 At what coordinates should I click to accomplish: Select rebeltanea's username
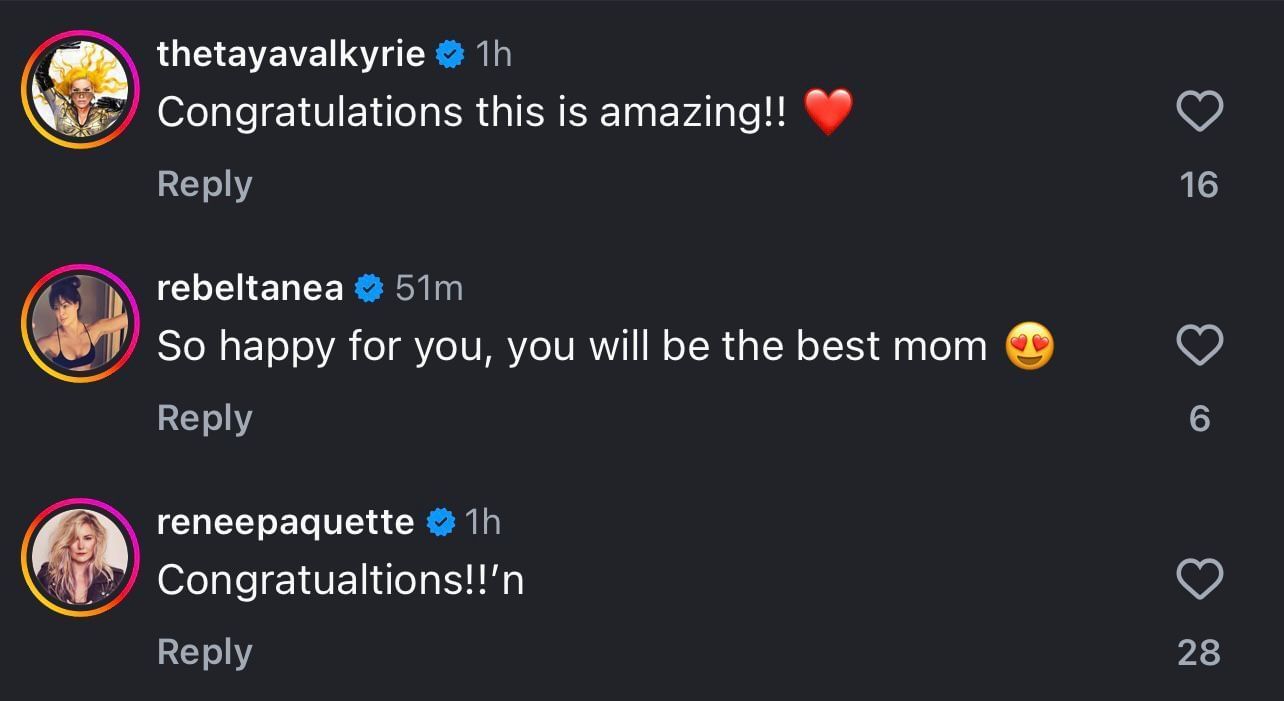(248, 287)
